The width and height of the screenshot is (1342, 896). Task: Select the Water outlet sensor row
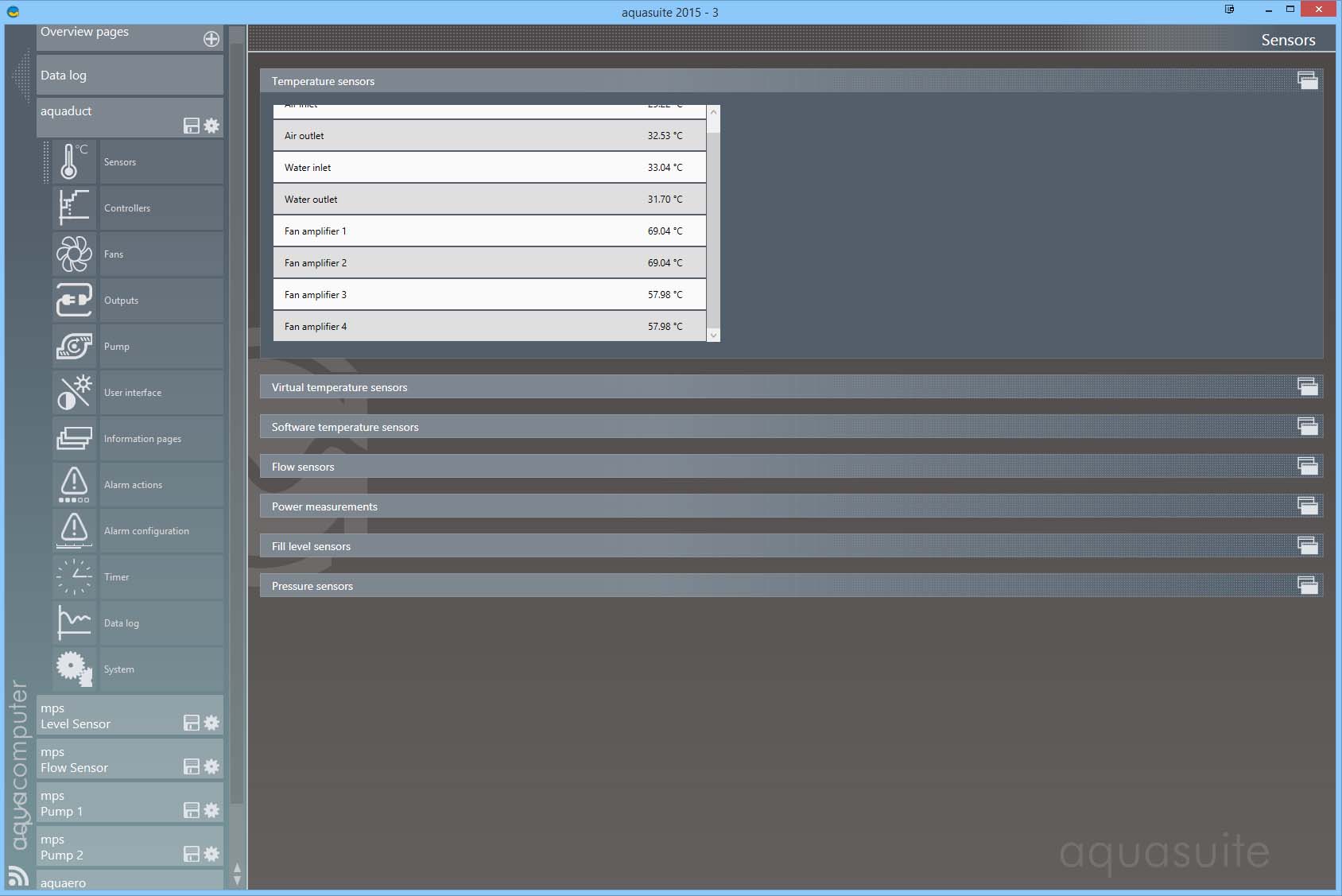pos(490,199)
